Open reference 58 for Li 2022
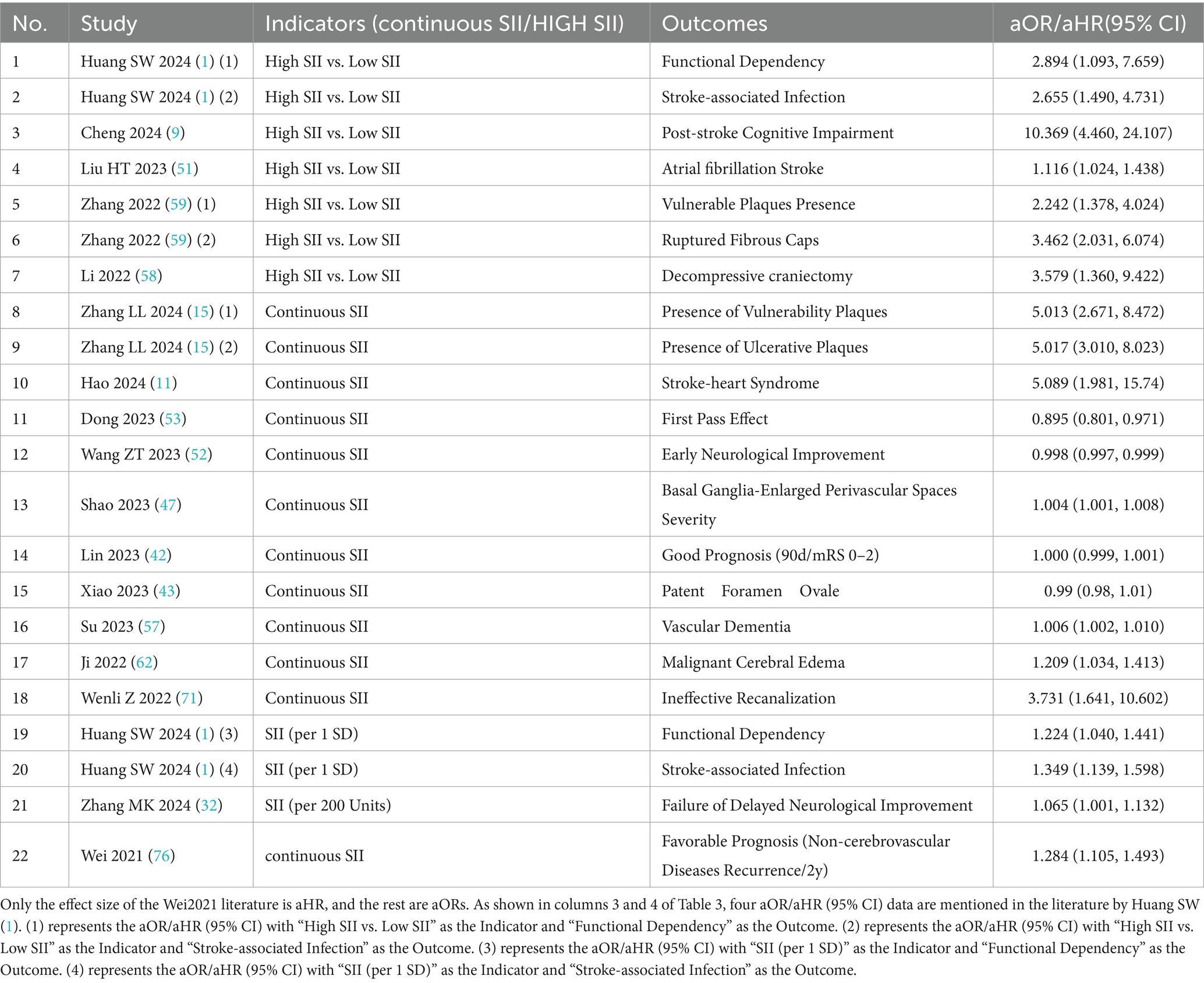 tap(149, 276)
